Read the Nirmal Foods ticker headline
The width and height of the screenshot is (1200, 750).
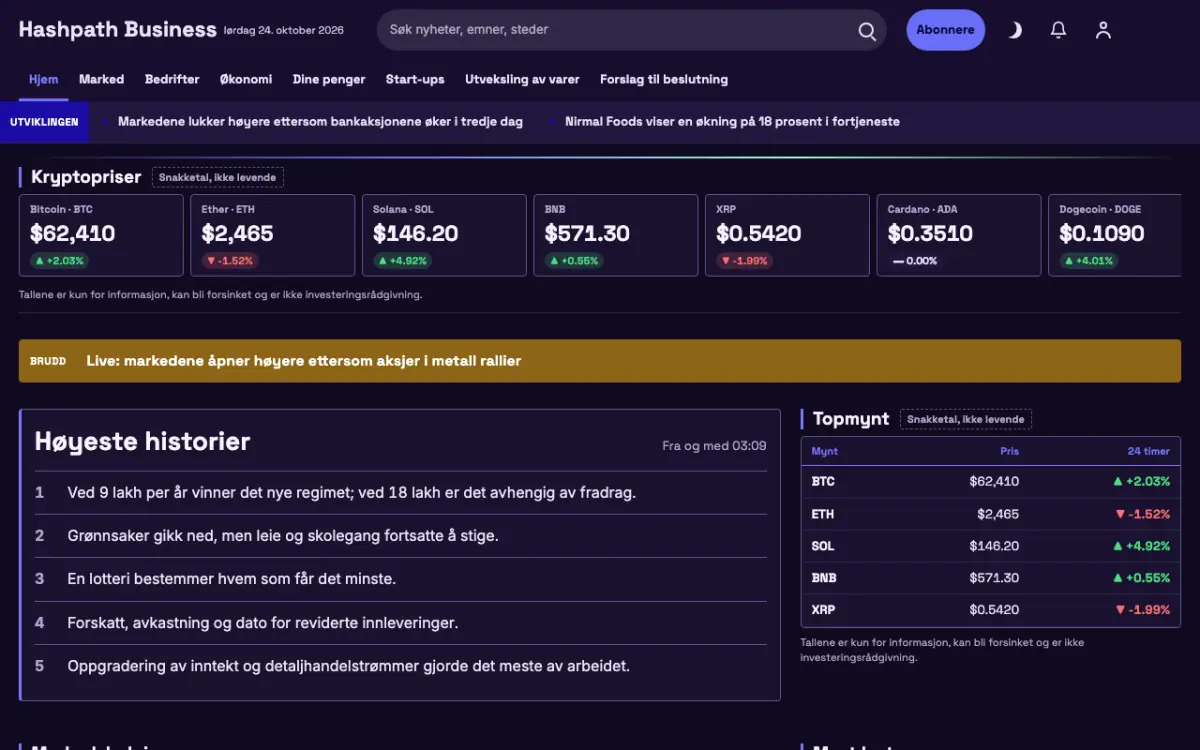point(732,122)
